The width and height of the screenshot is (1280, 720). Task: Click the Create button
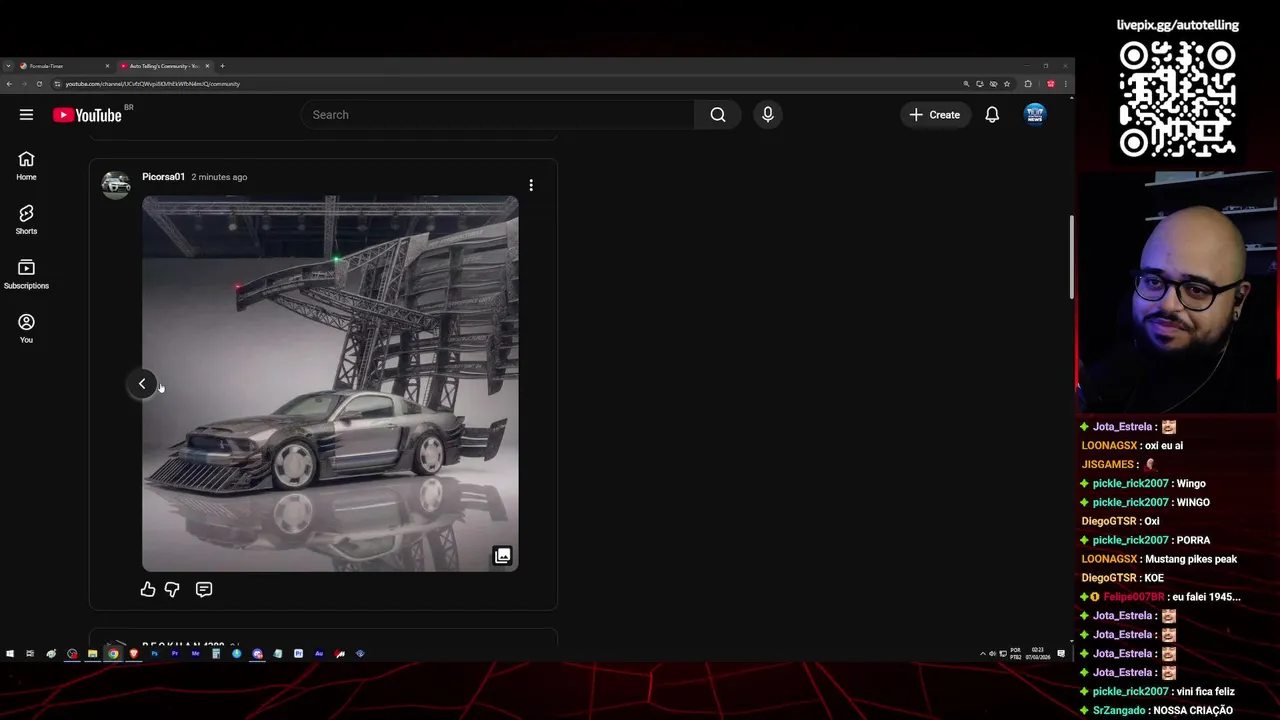pyautogui.click(x=935, y=115)
